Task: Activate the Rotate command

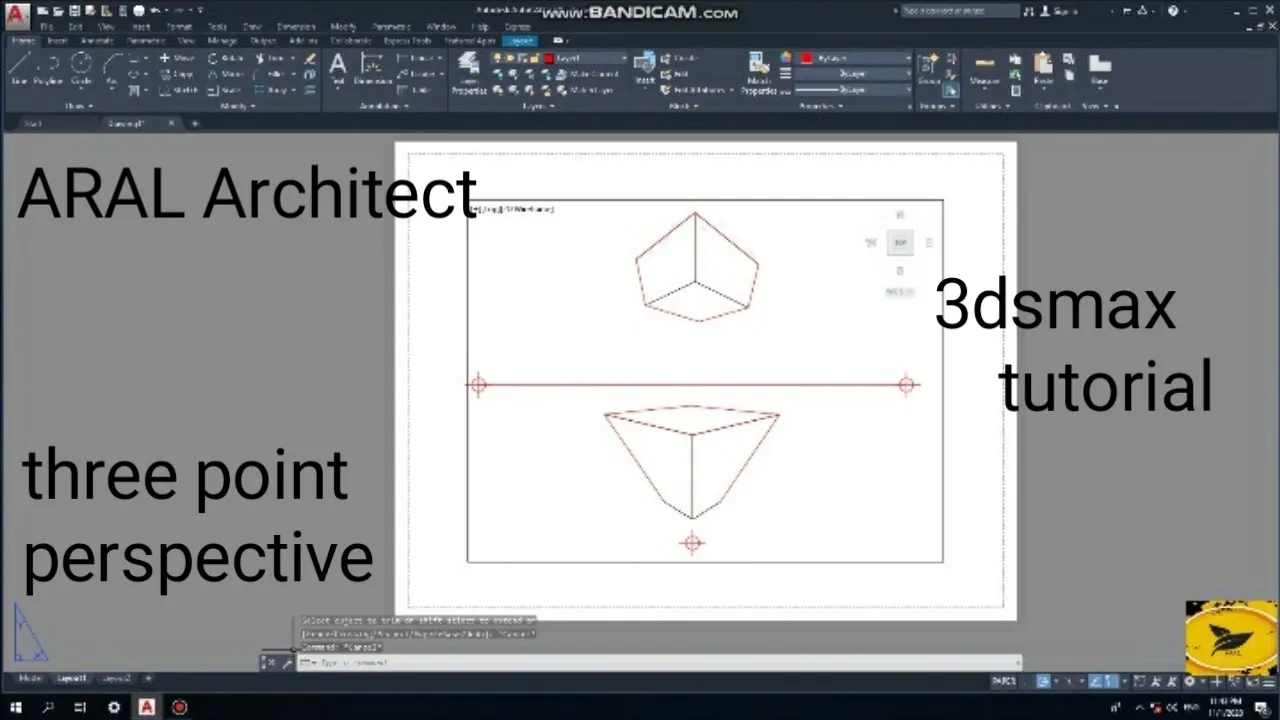Action: [x=227, y=58]
